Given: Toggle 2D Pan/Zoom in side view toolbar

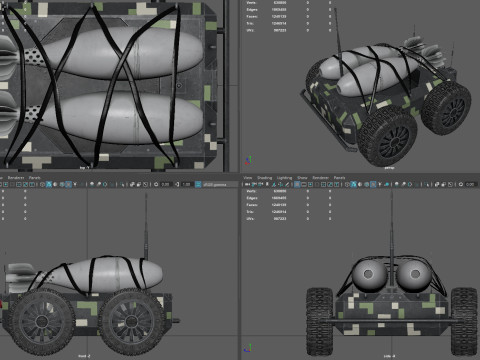Looking at the screenshot, I should click(x=280, y=184).
